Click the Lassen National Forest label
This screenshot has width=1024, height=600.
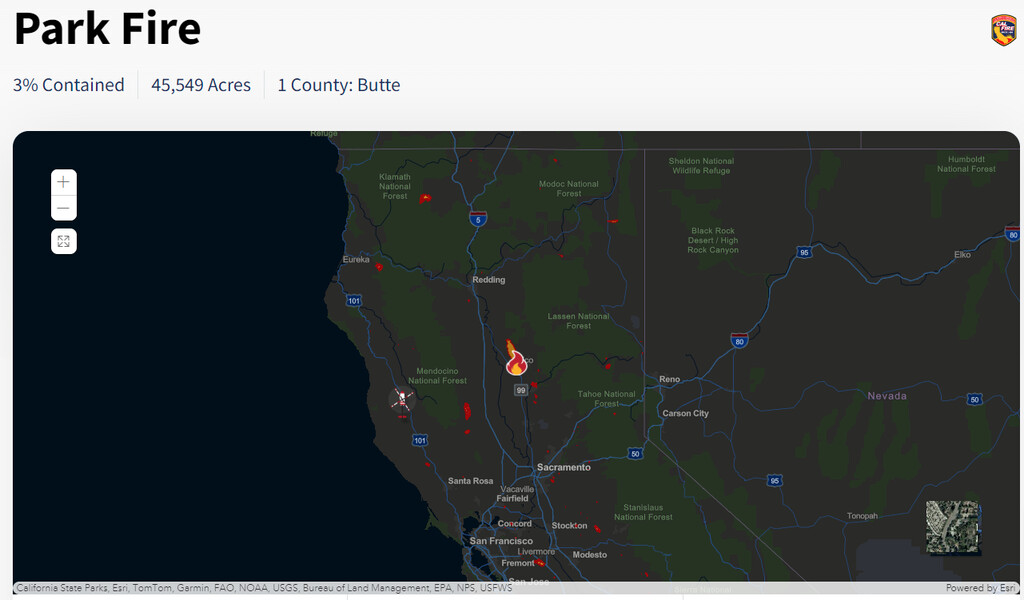coord(579,321)
